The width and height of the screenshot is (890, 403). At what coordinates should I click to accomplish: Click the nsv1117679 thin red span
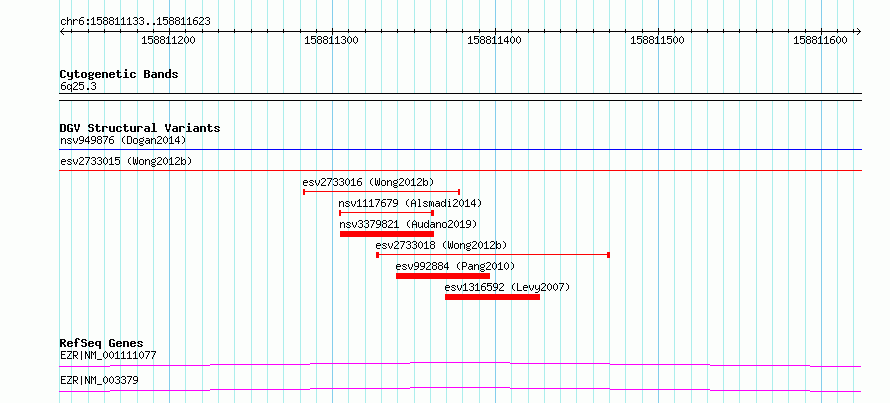point(387,213)
